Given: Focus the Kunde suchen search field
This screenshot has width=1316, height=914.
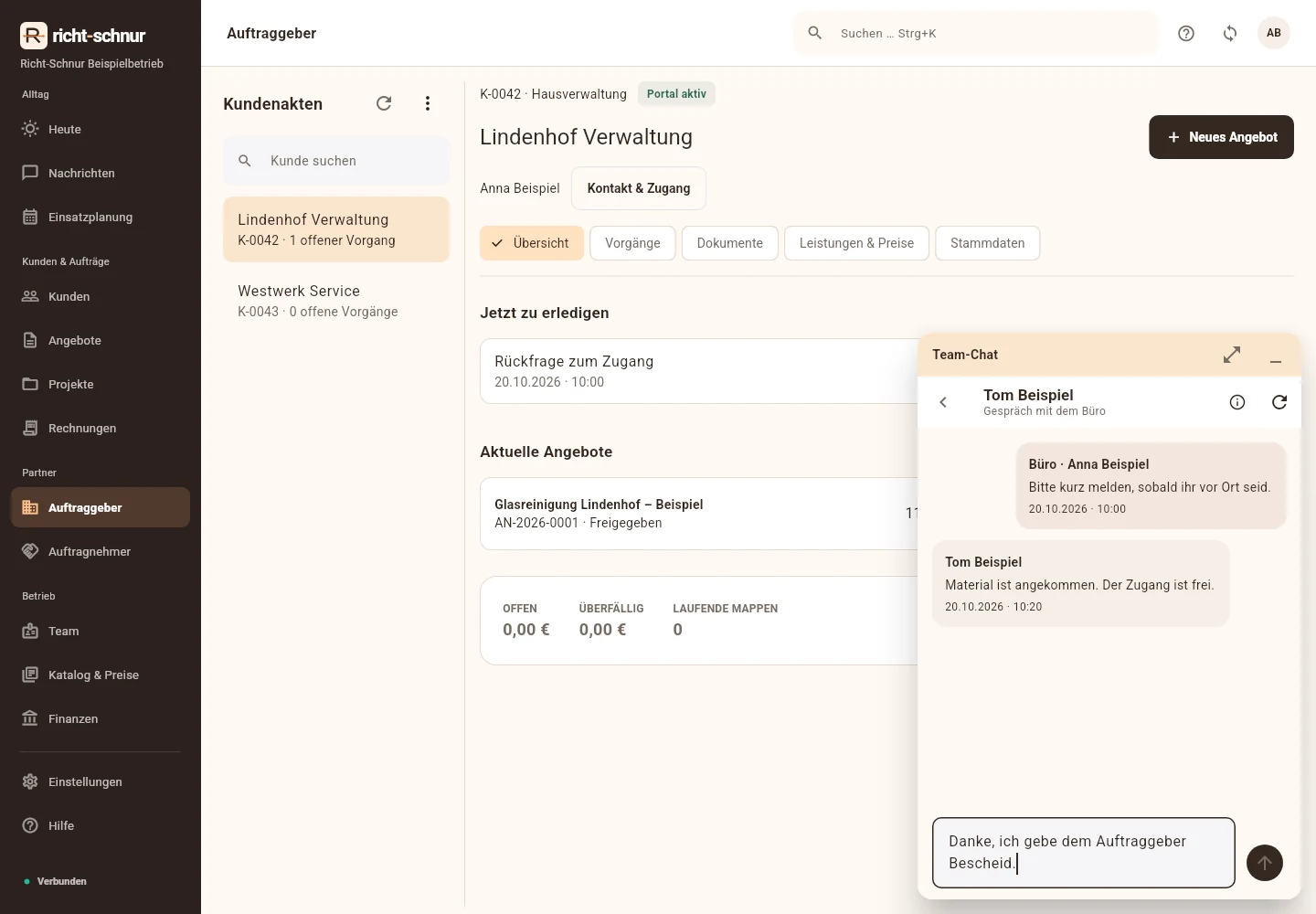Looking at the screenshot, I should click(336, 161).
